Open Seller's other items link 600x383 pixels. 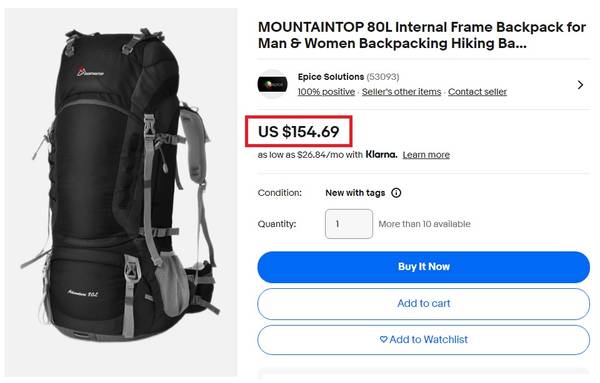(x=401, y=92)
